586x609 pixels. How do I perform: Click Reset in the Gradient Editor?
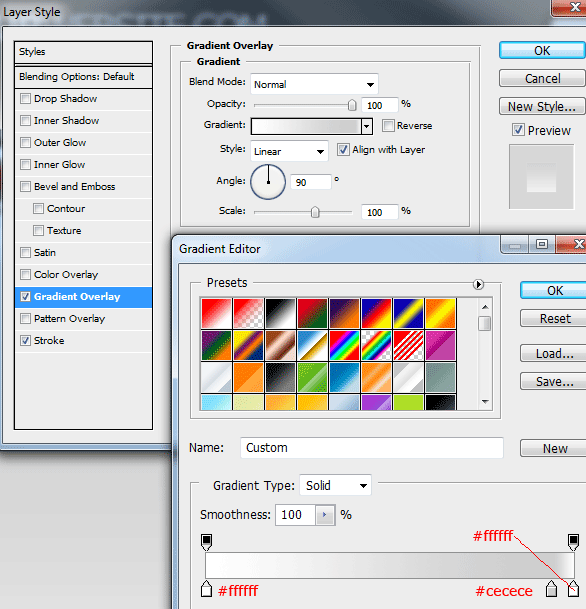coord(555,318)
